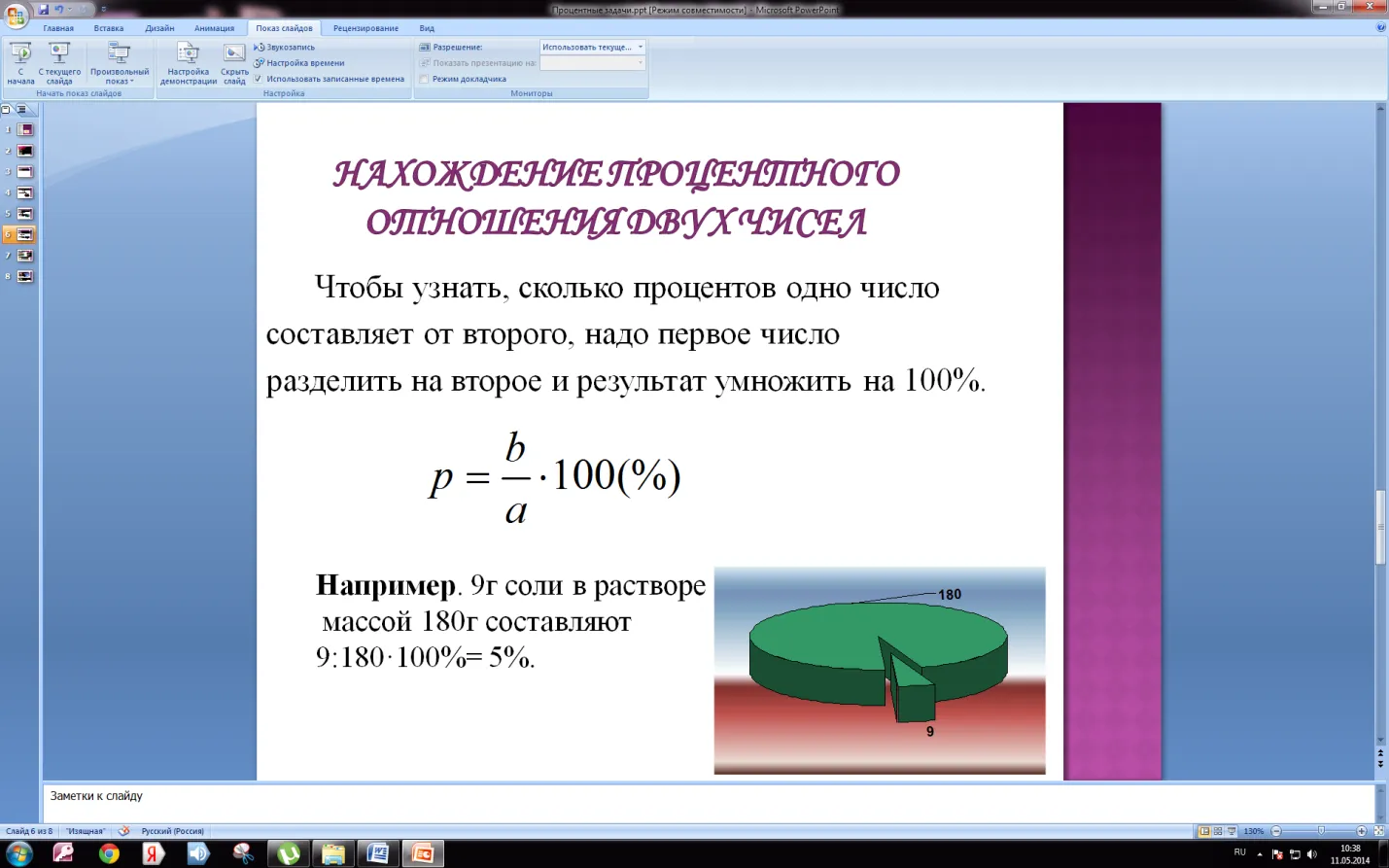The image size is (1389, 868).
Task: Toggle Использовать записанные времена checkbox
Action: (259, 79)
